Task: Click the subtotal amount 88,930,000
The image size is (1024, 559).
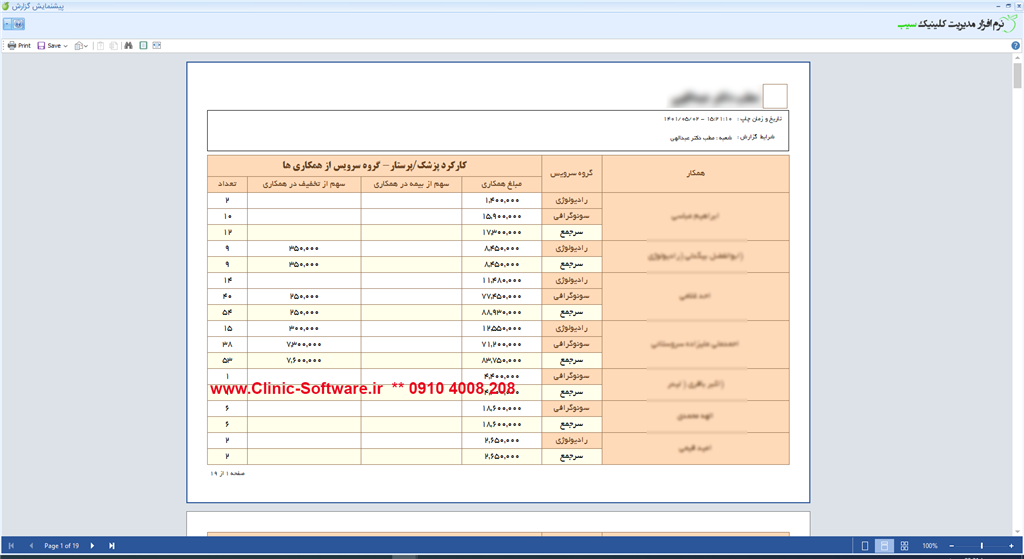Action: tap(502, 312)
